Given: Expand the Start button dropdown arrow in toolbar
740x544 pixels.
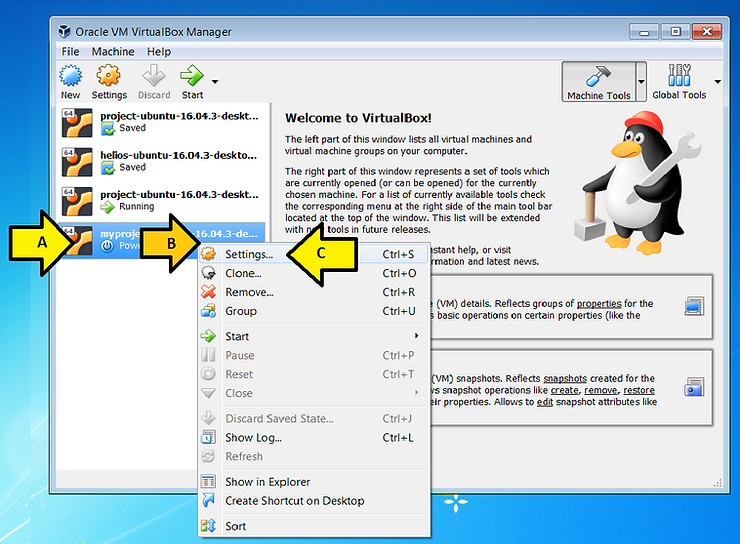Looking at the screenshot, I should [x=215, y=82].
